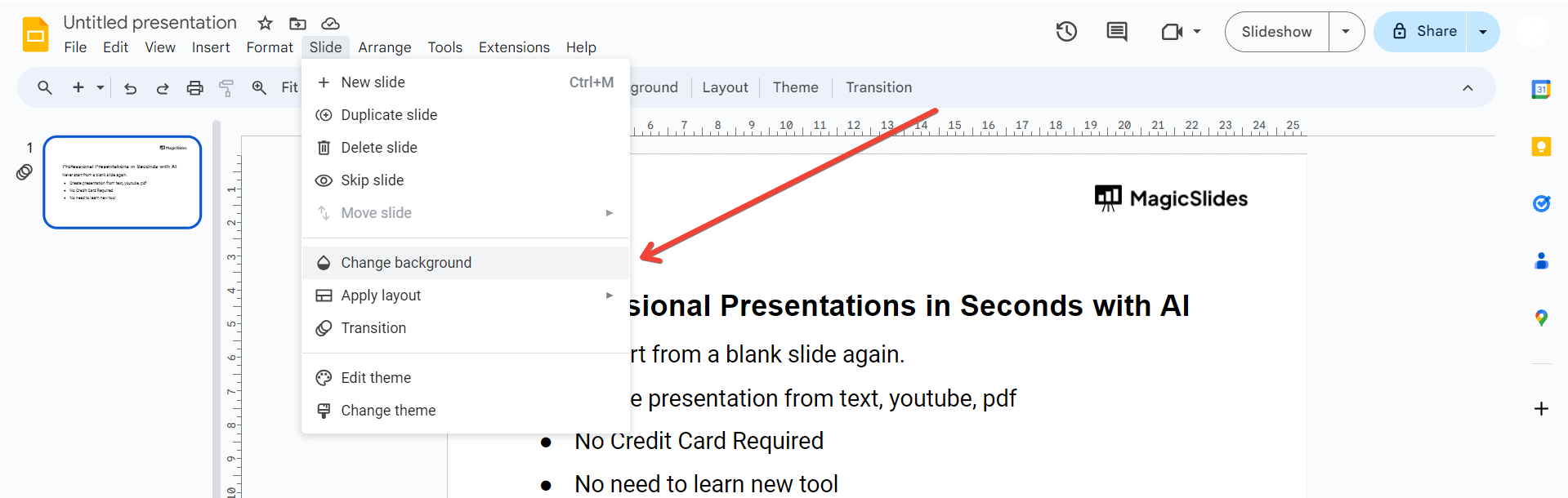Collapse the toolbar with chevron arrow
This screenshot has width=1568, height=498.
(x=1467, y=88)
